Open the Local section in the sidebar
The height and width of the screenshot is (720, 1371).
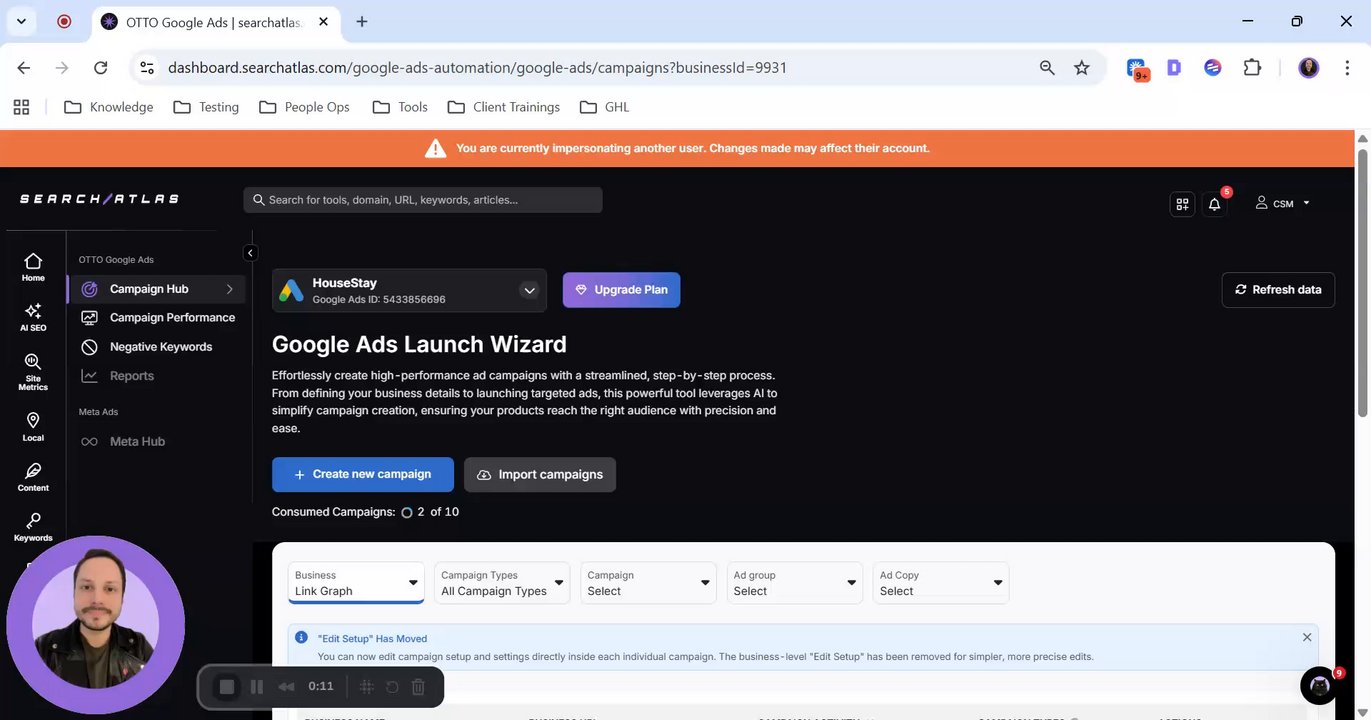click(33, 426)
